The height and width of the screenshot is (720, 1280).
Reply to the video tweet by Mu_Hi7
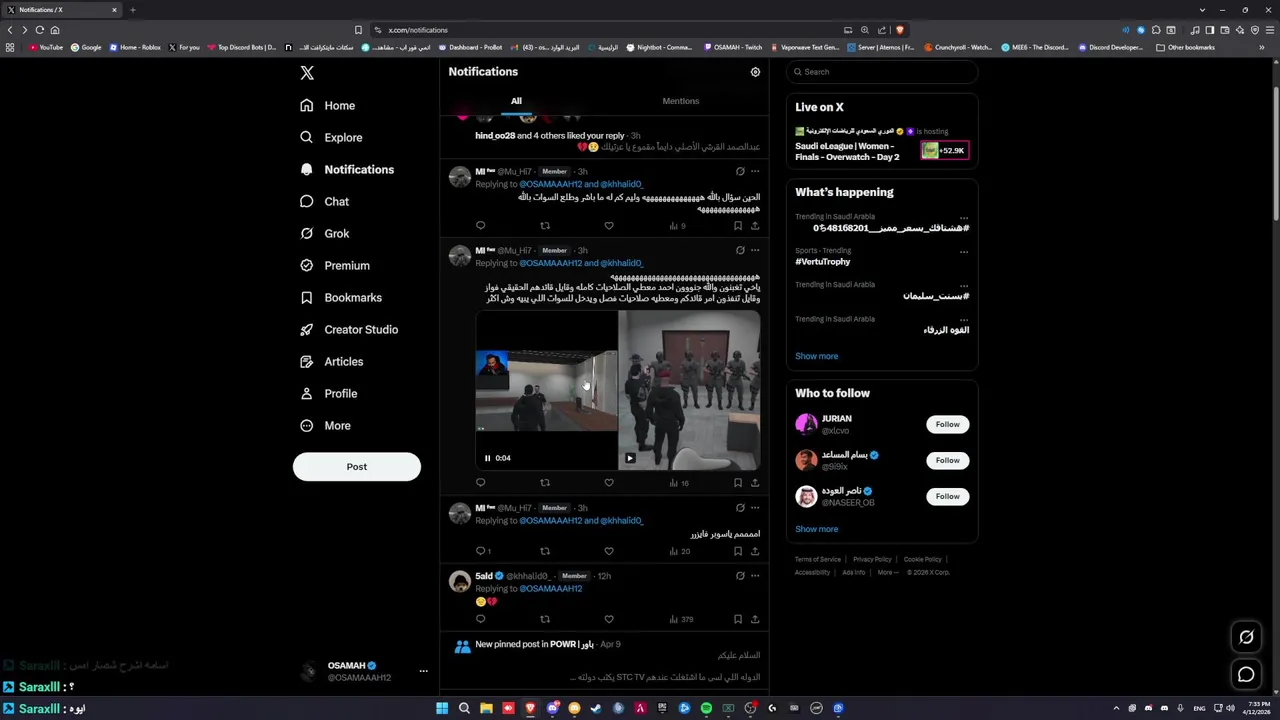coord(480,483)
